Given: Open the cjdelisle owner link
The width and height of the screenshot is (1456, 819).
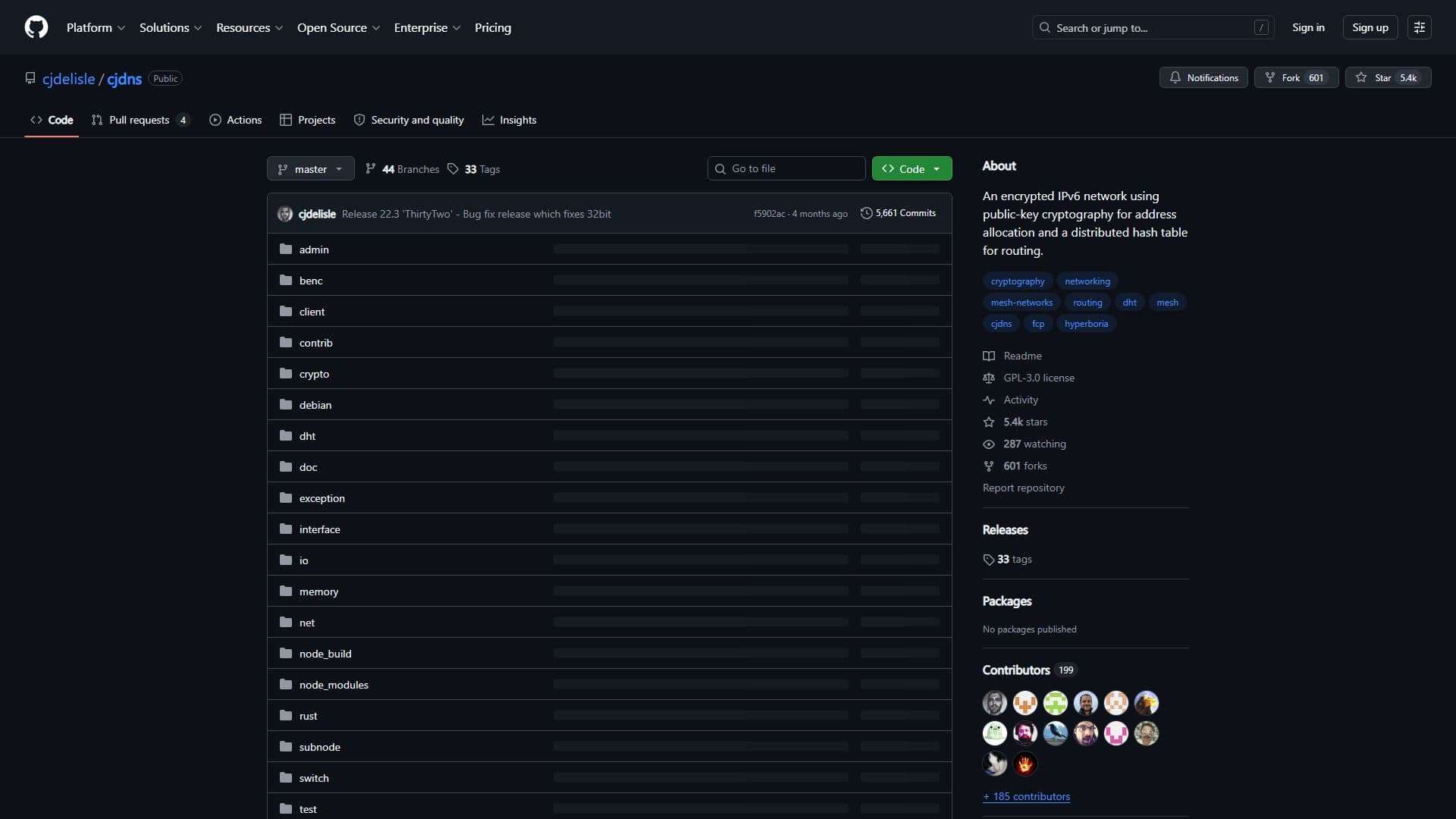Looking at the screenshot, I should (68, 79).
